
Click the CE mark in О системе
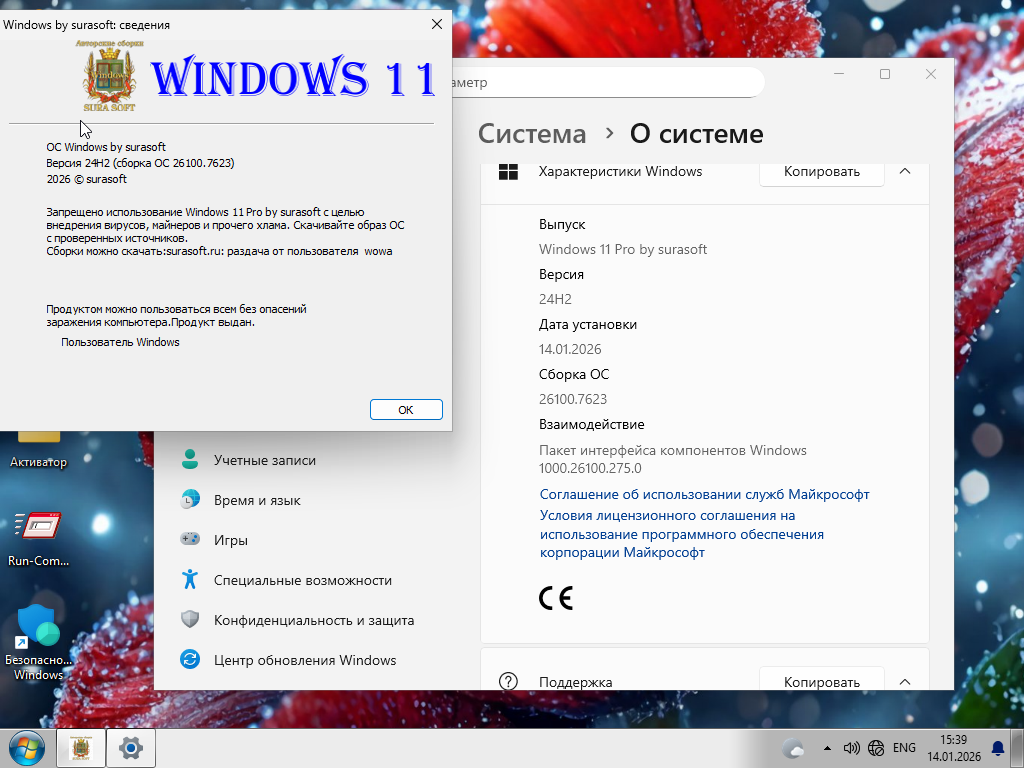[556, 598]
